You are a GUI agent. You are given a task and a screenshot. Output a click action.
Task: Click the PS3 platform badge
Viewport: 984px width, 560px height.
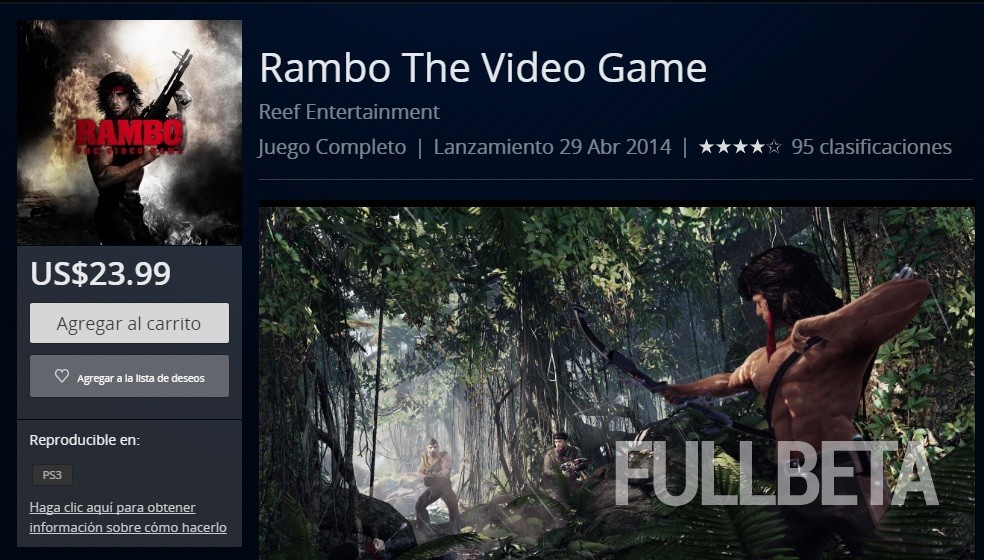52,475
